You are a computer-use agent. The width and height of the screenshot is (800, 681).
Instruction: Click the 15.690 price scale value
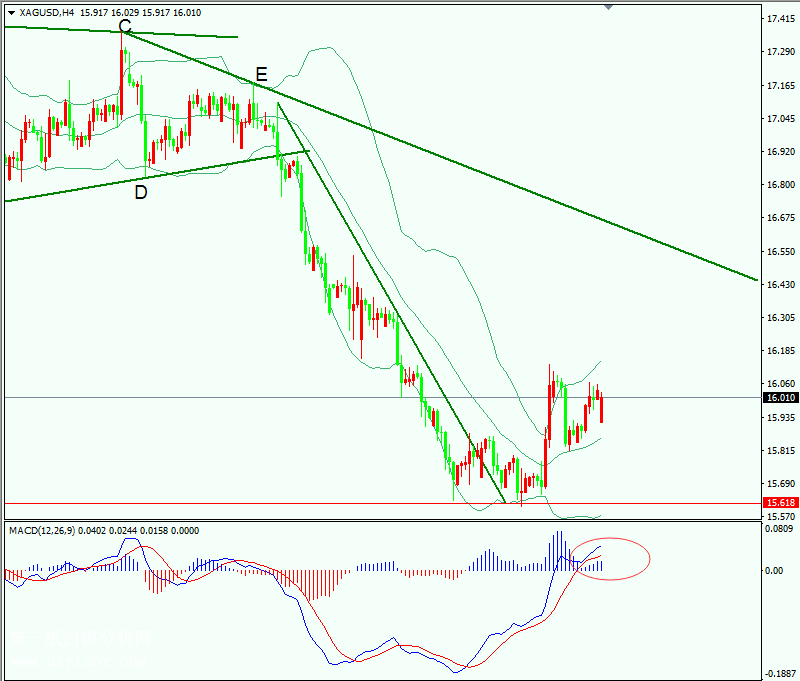click(x=781, y=483)
